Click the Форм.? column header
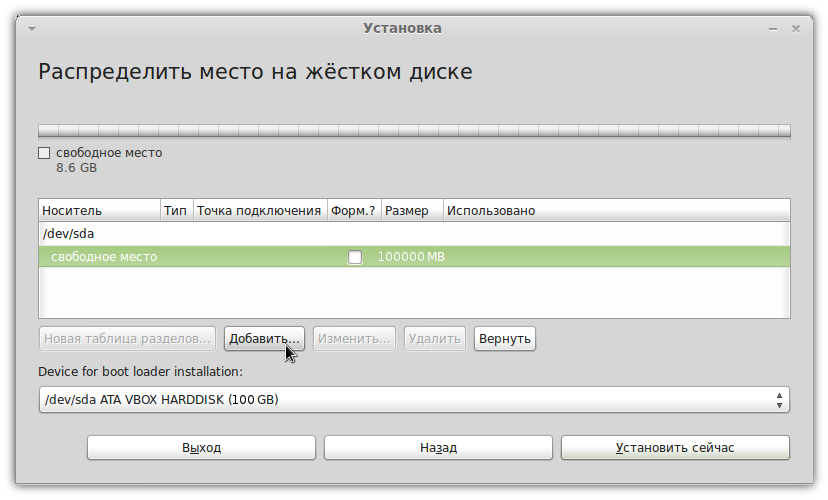Viewport: 828px width, 500px height. [x=354, y=211]
